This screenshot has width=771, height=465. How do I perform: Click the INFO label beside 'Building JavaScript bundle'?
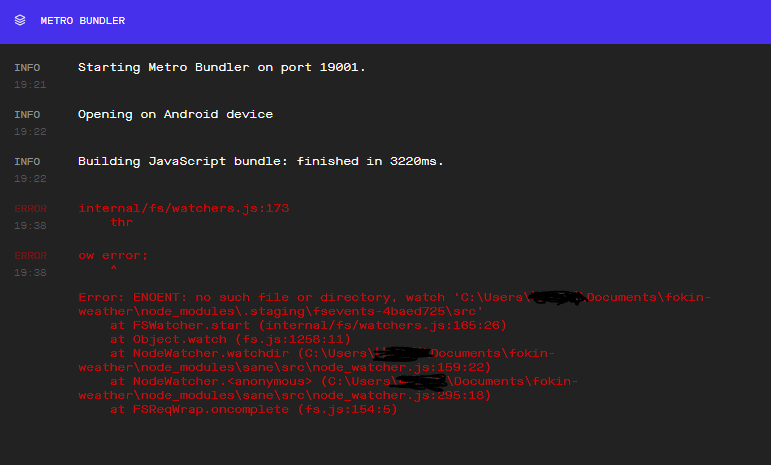tap(27, 162)
